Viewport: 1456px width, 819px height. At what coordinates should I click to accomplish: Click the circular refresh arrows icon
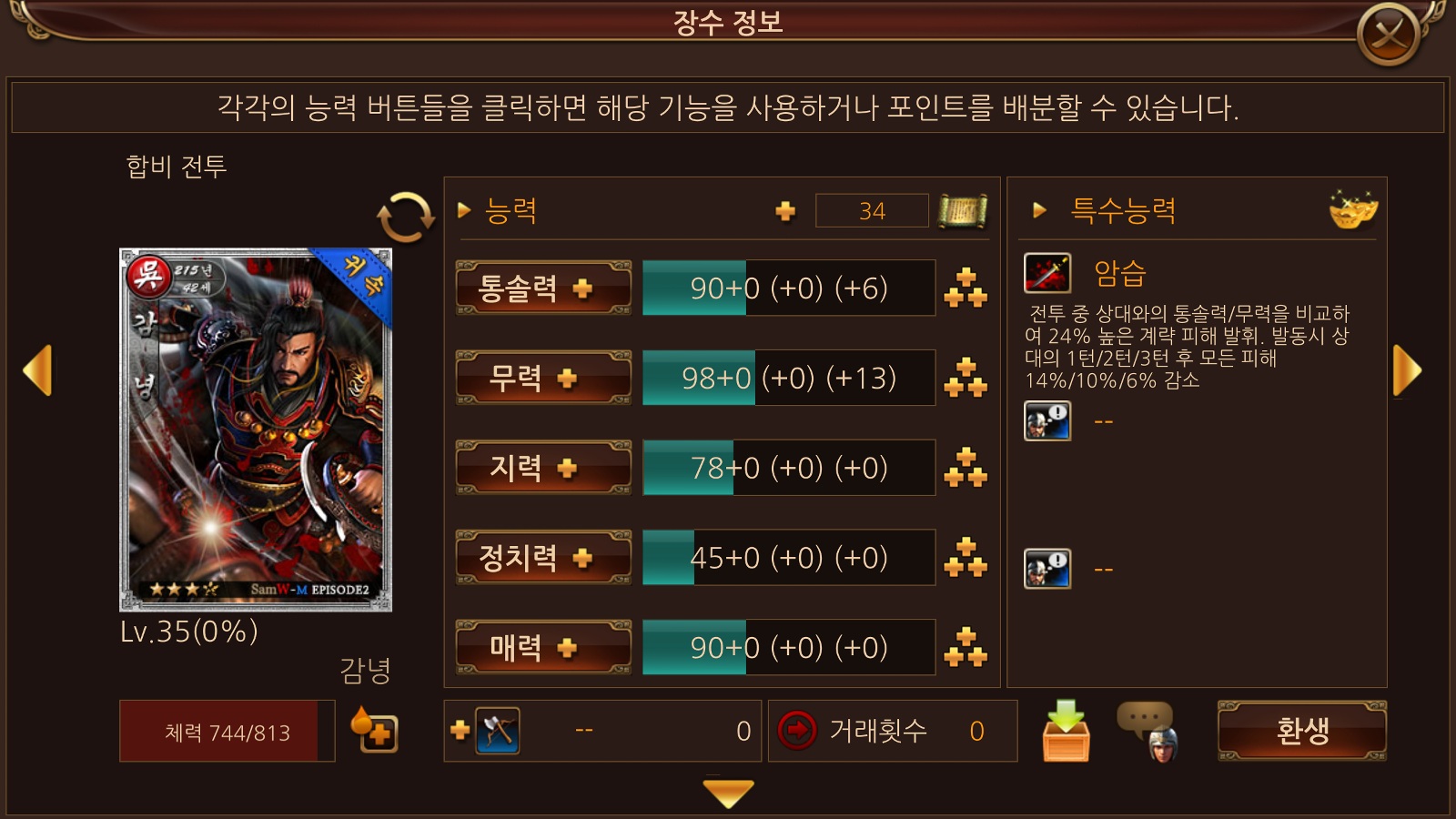[406, 217]
